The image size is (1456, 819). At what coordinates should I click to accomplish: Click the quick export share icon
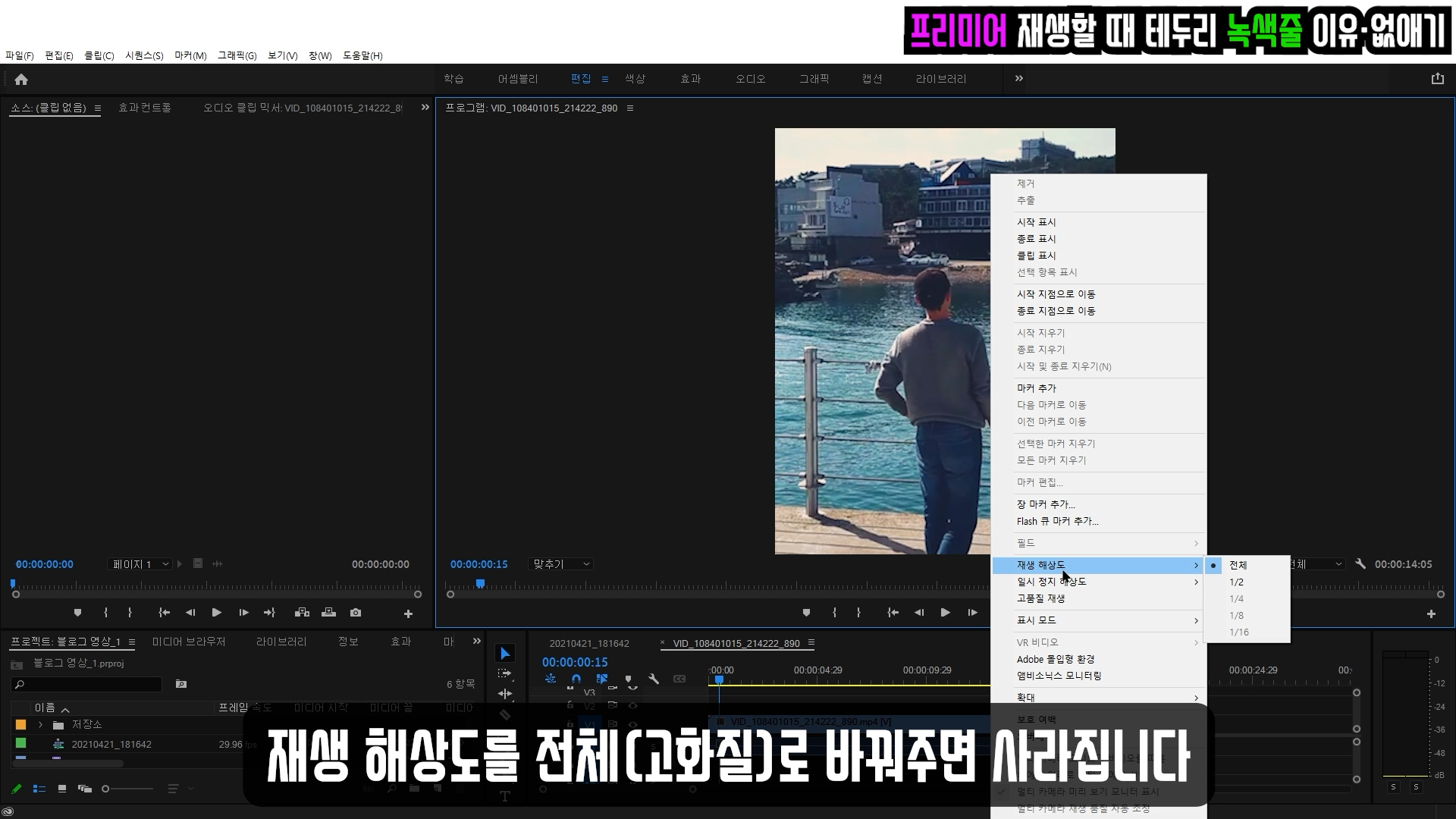pyautogui.click(x=1437, y=79)
